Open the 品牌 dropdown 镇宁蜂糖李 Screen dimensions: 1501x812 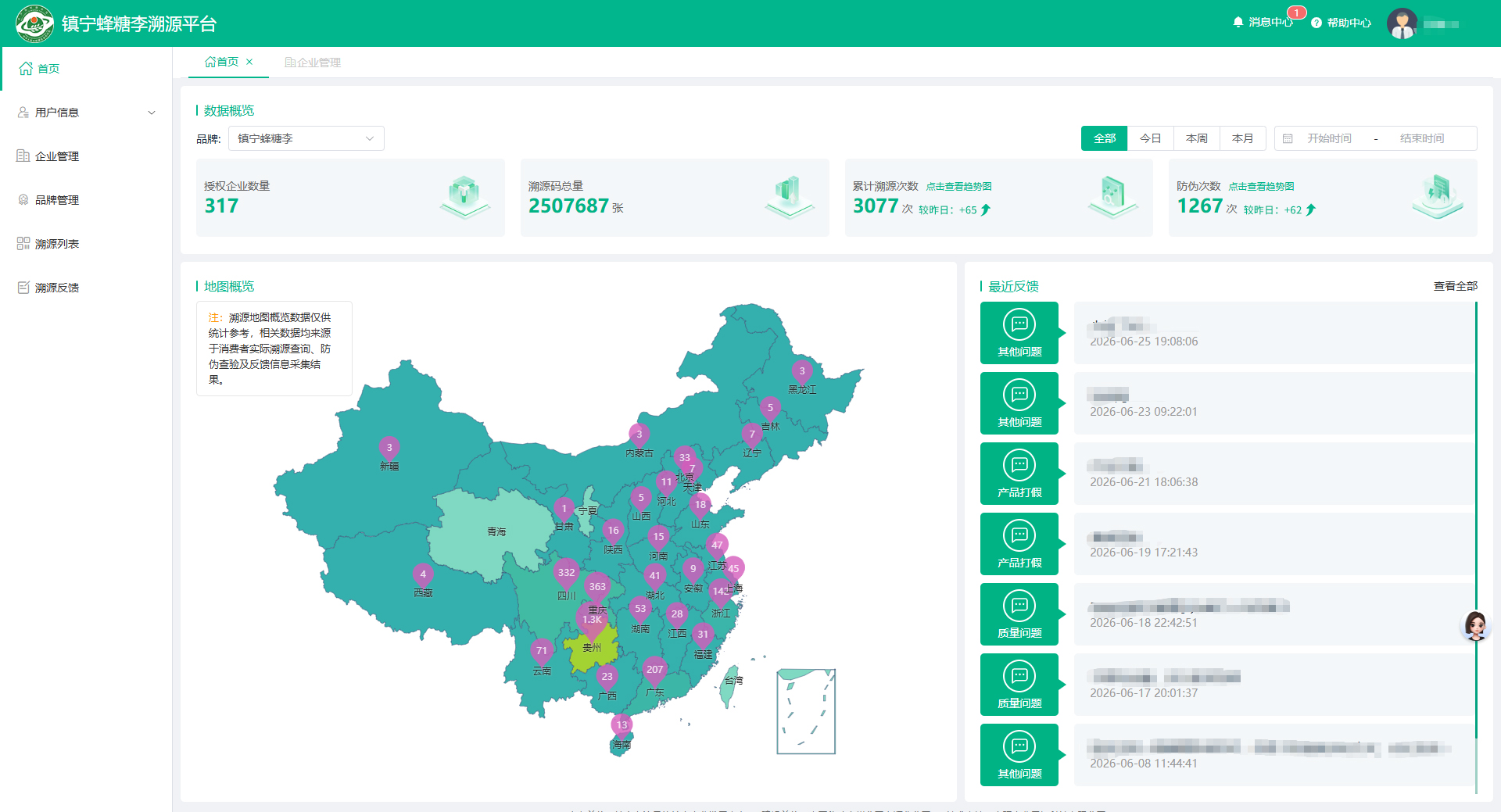click(x=306, y=138)
